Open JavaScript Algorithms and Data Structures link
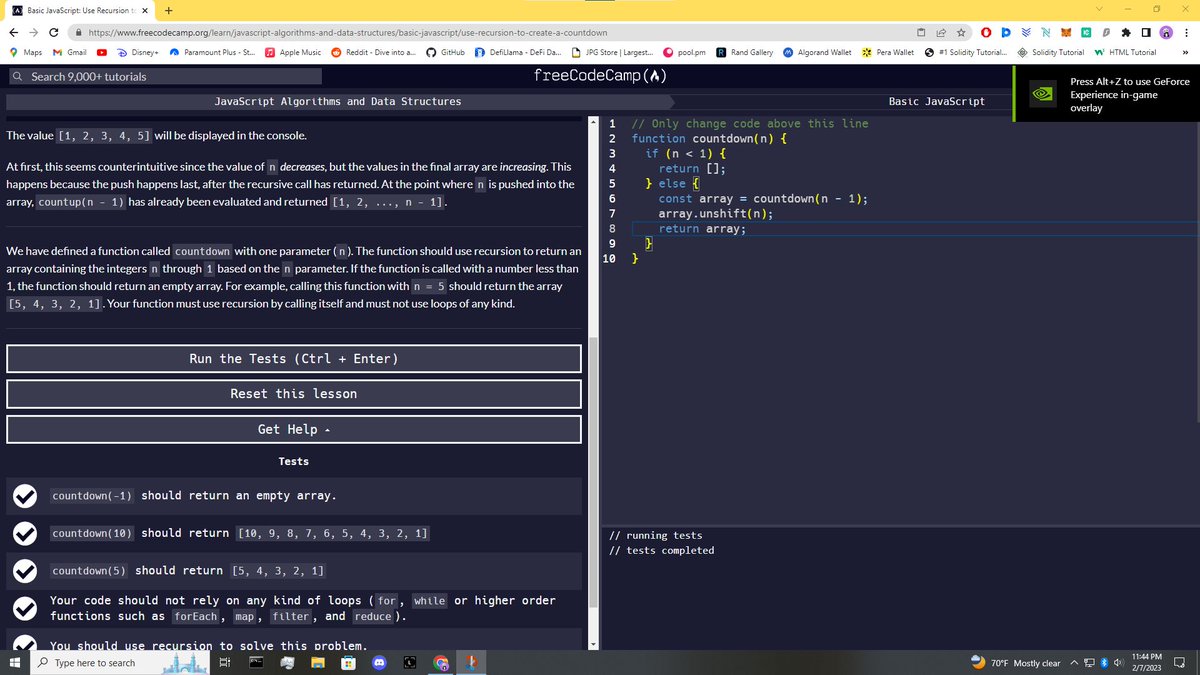This screenshot has height=675, width=1200. (338, 101)
